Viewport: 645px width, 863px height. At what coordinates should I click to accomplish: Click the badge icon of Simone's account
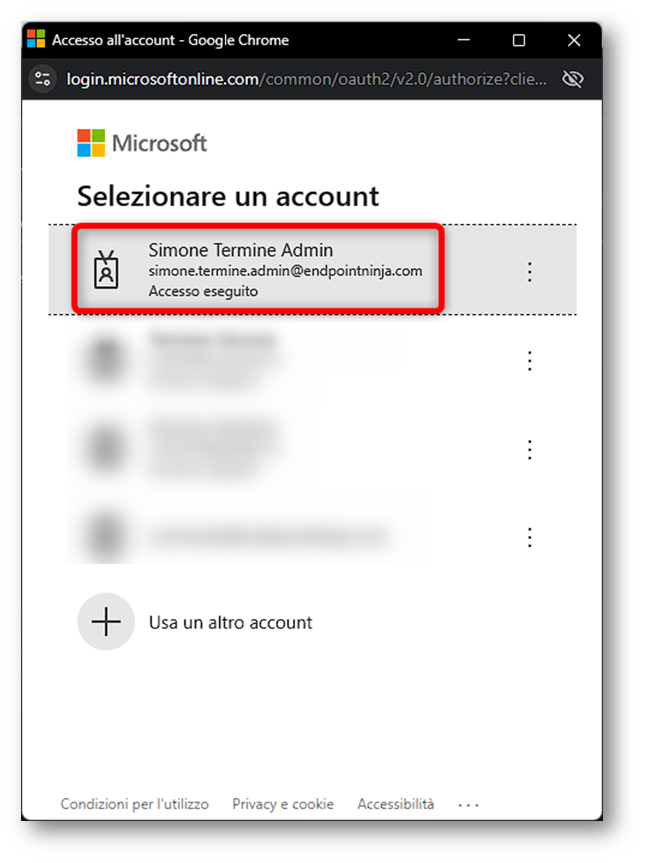click(x=106, y=270)
